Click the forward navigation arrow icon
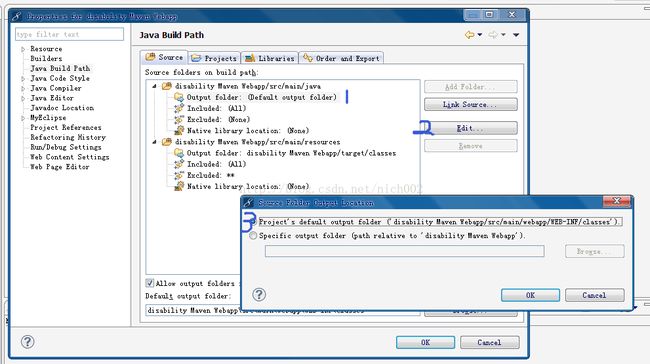 point(493,35)
